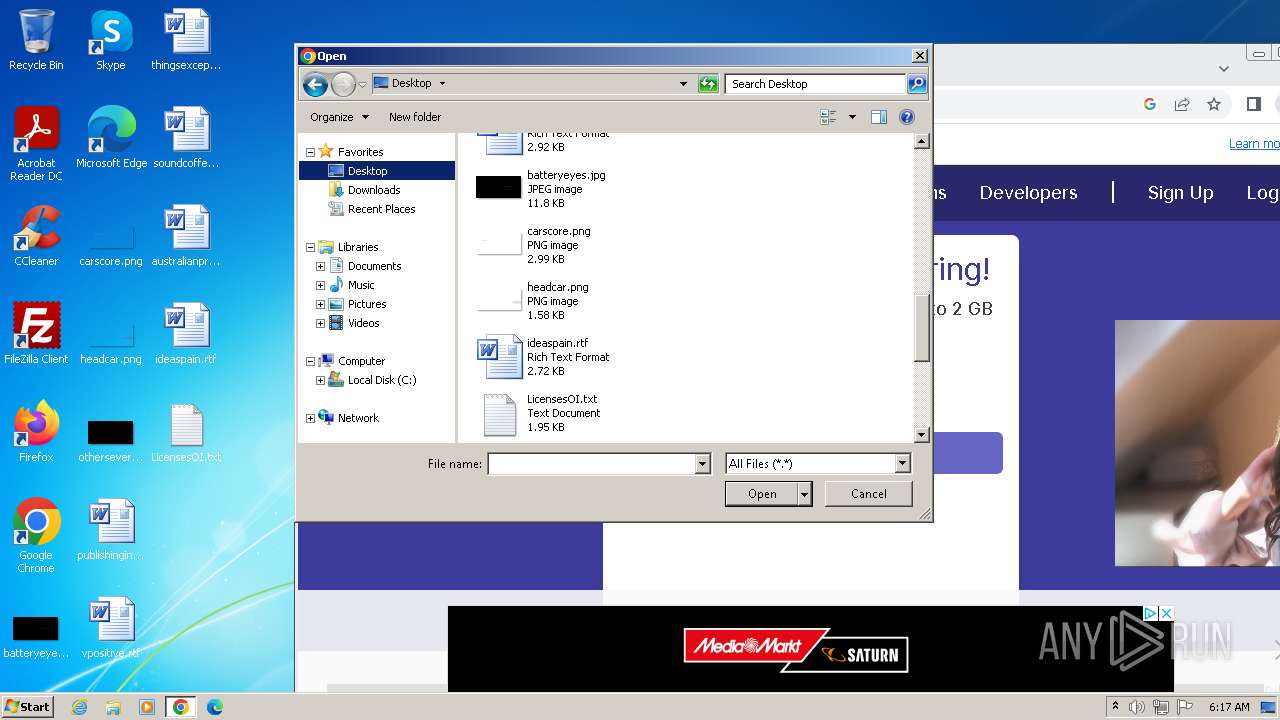Click the File name input field
The height and width of the screenshot is (720, 1280).
point(592,464)
